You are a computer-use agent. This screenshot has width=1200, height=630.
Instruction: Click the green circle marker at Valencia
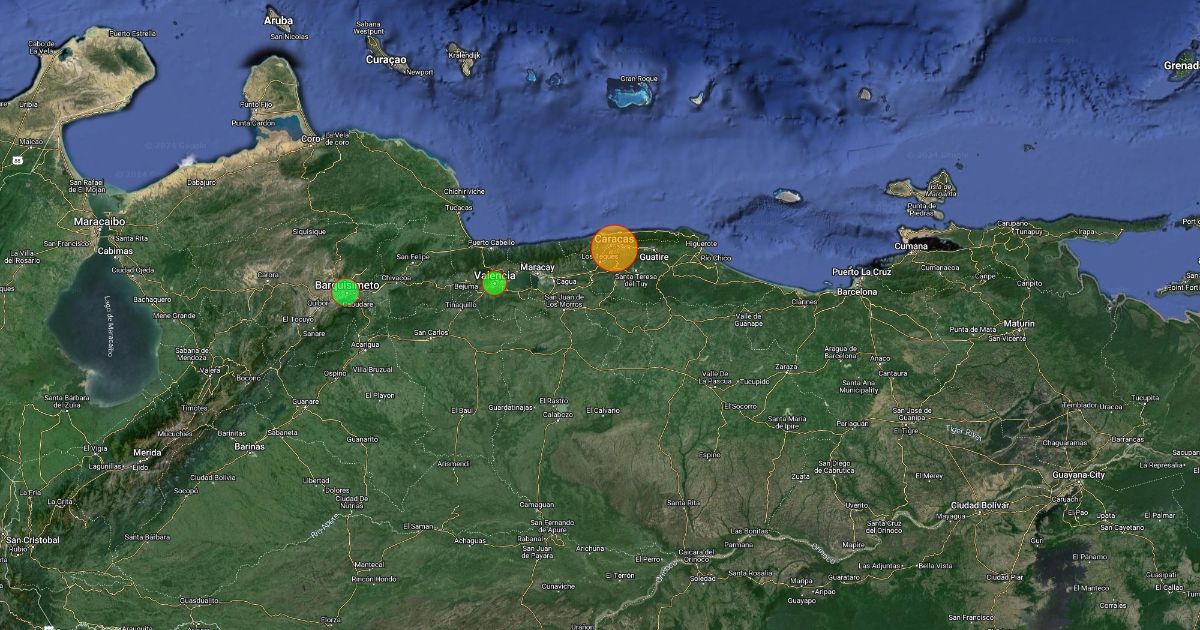[494, 283]
